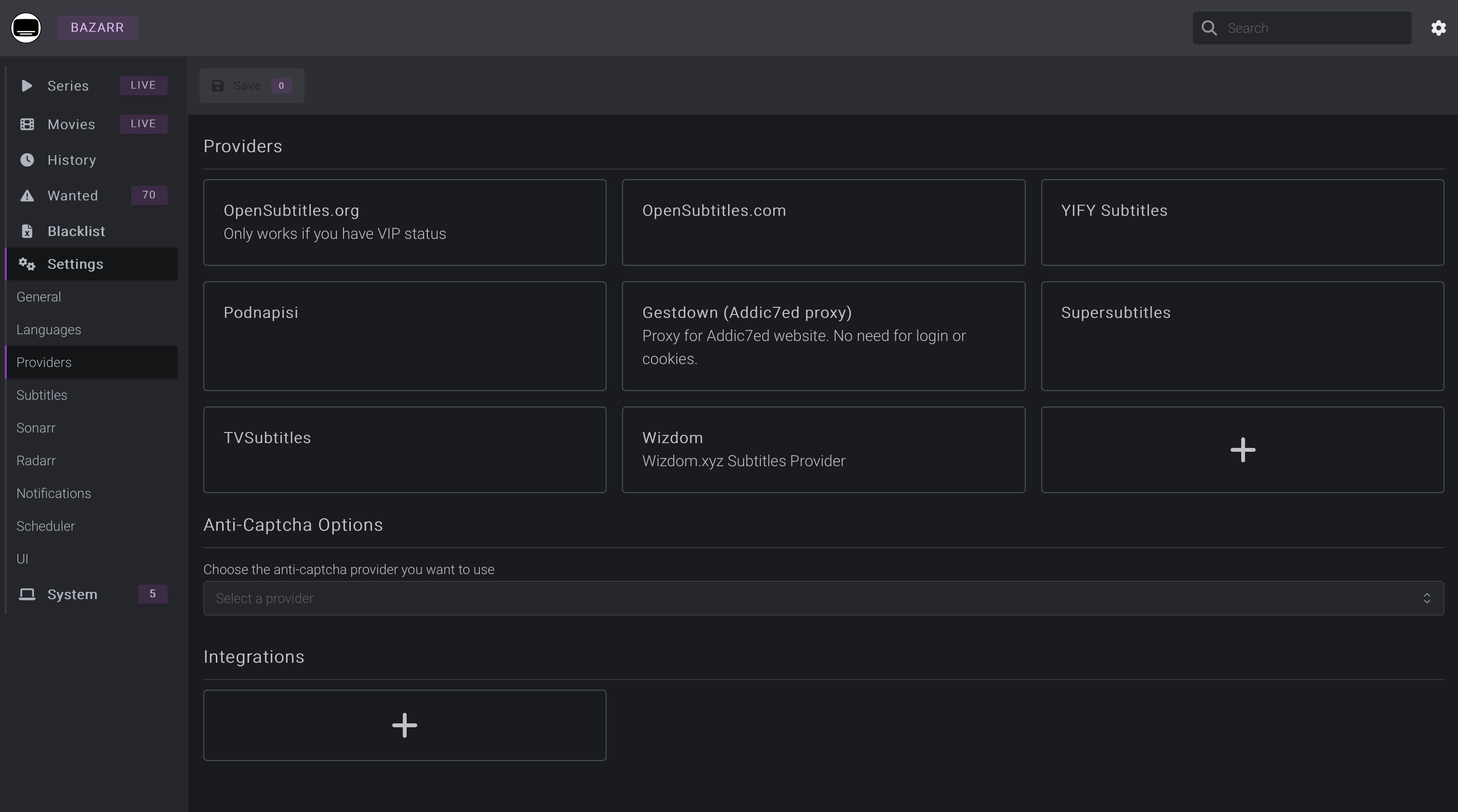Click the Bazarr logo icon
Image resolution: width=1458 pixels, height=812 pixels.
pos(26,28)
